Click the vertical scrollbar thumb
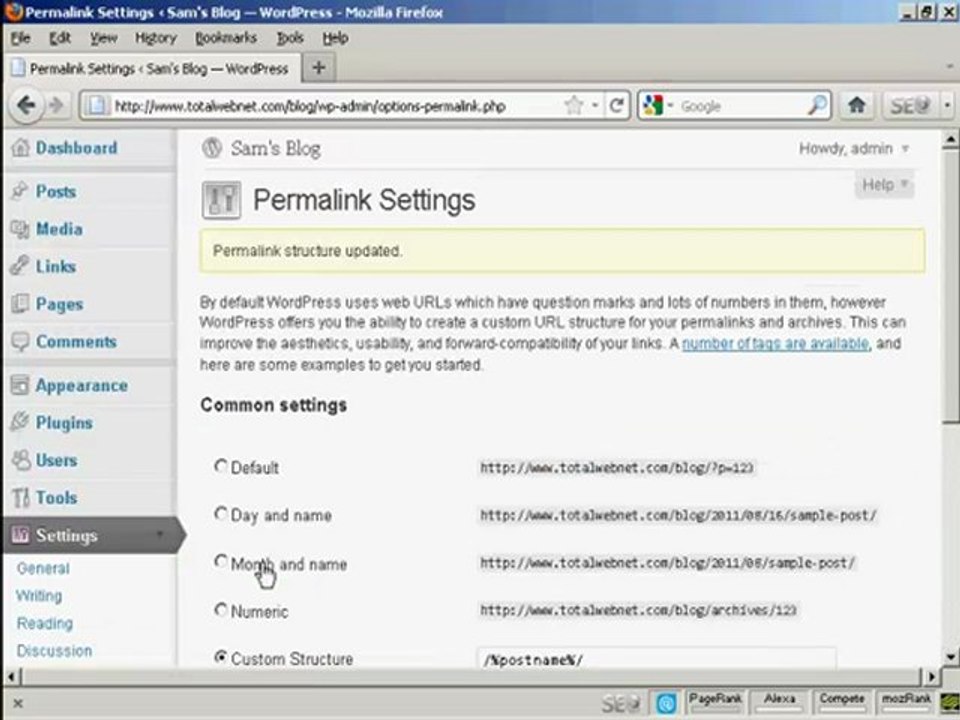The height and width of the screenshot is (720, 960). coord(950,286)
